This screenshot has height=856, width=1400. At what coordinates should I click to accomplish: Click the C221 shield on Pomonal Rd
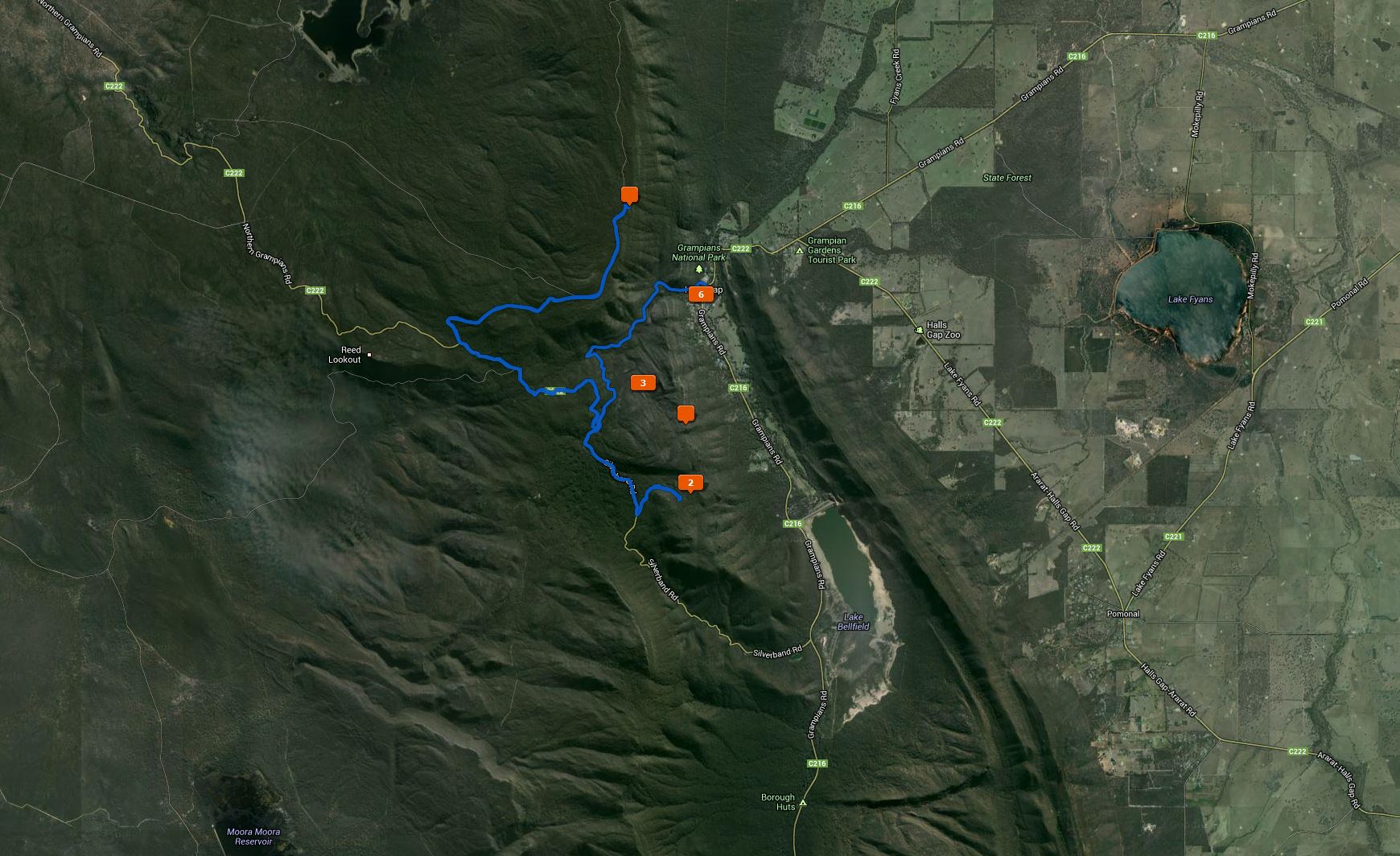1313,322
